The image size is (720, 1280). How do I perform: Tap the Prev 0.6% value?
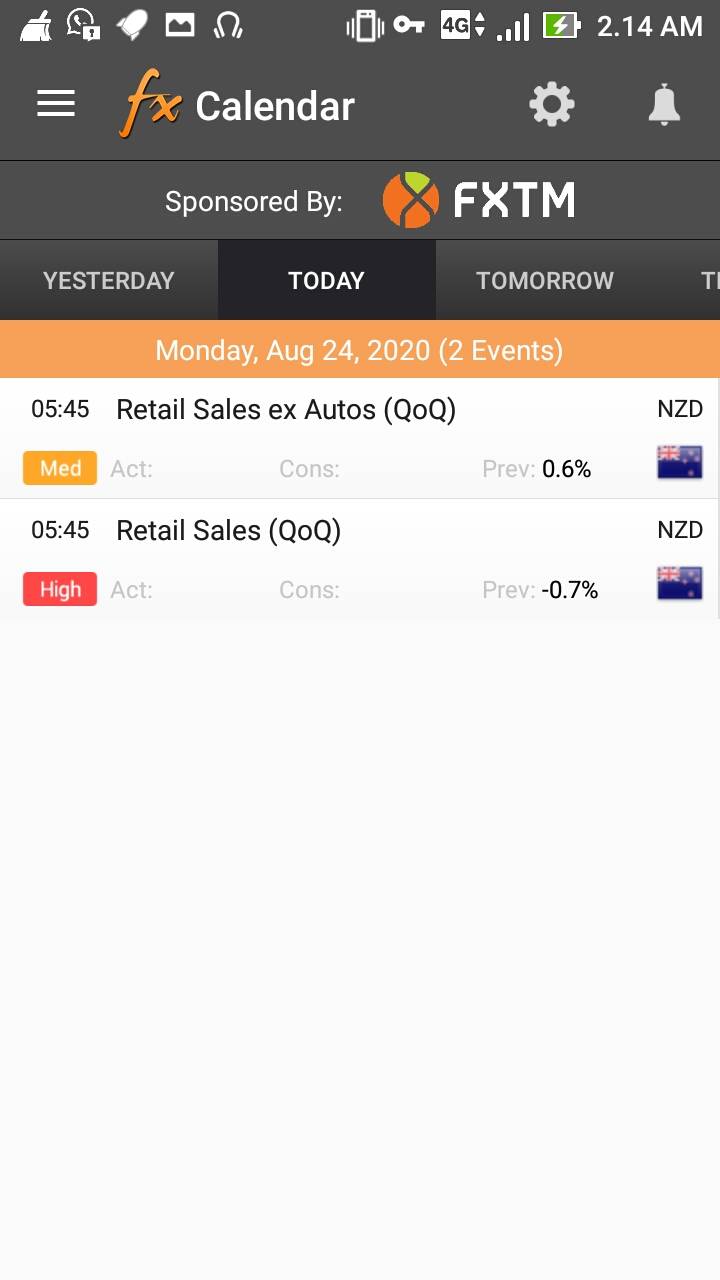(x=566, y=469)
